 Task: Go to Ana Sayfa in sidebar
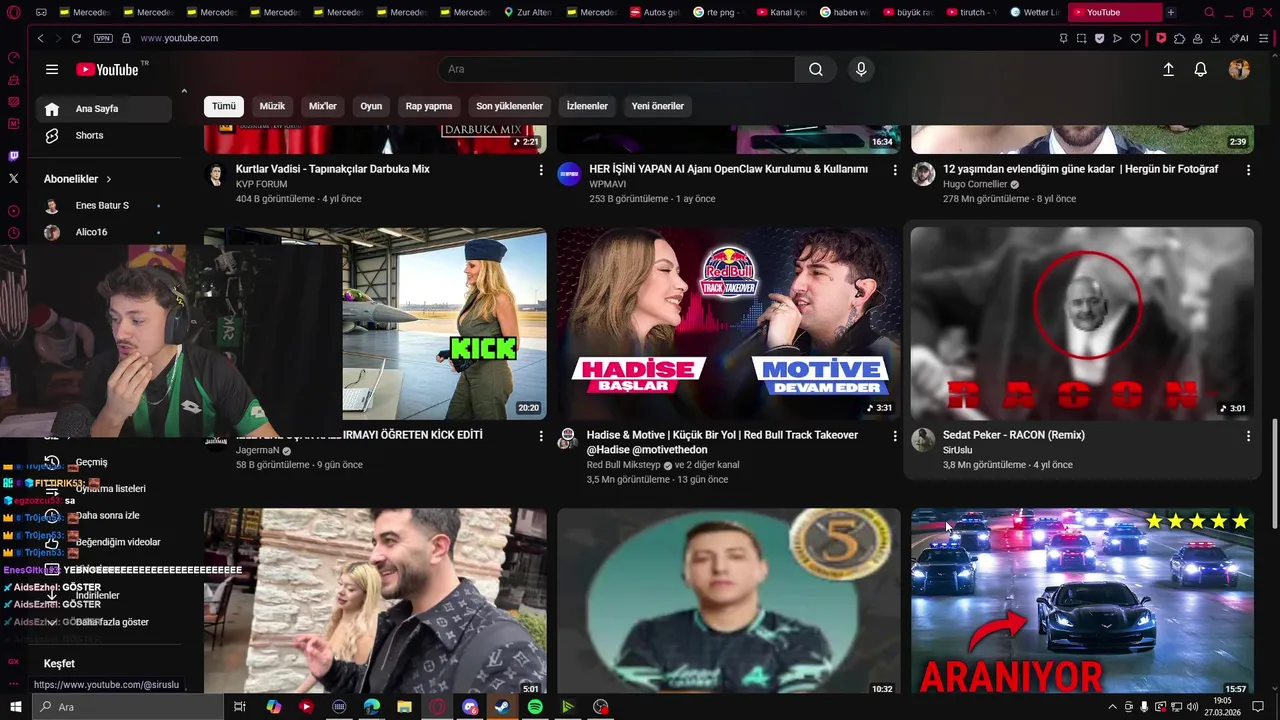(104, 109)
